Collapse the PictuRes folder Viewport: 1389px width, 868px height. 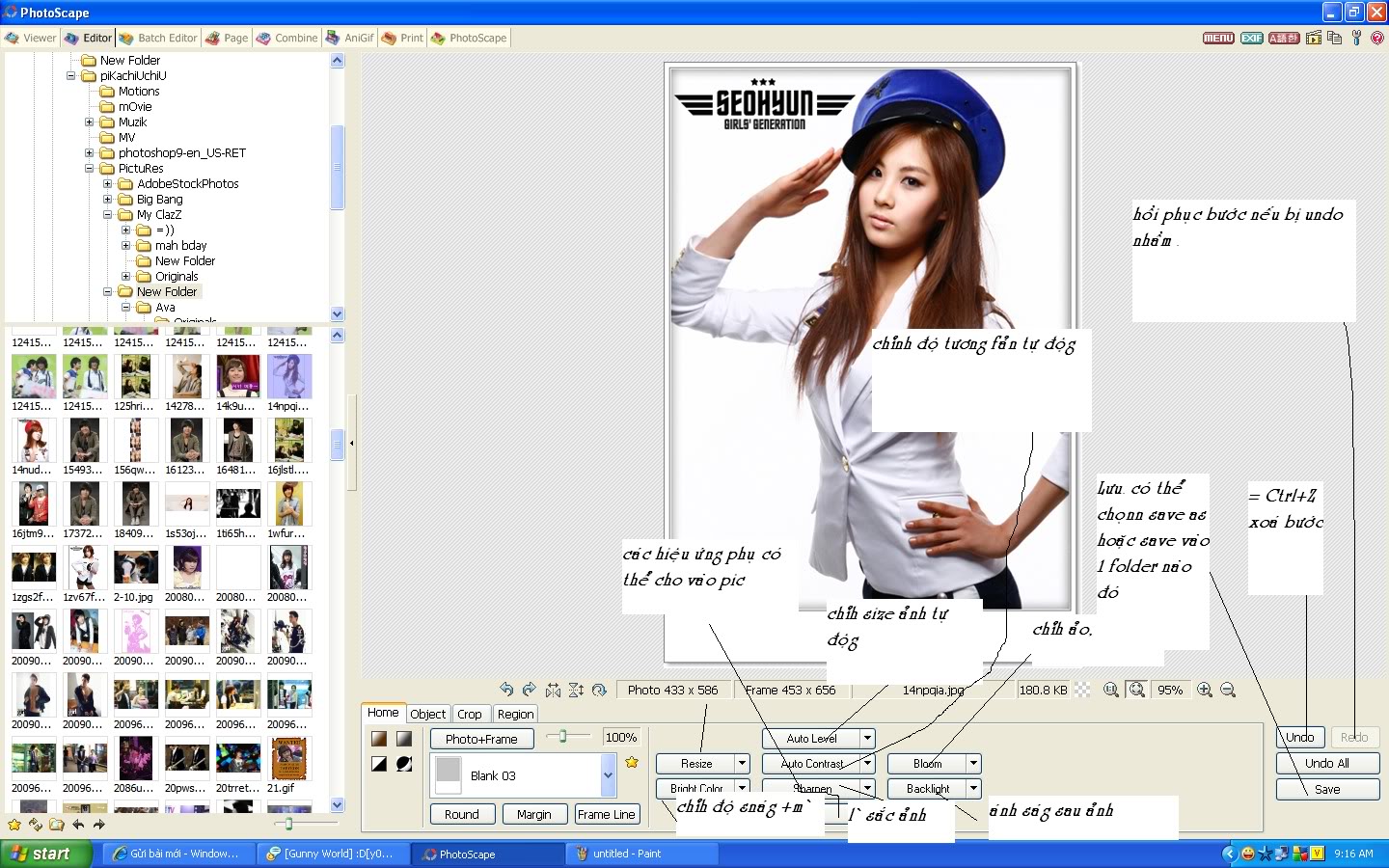tap(89, 169)
